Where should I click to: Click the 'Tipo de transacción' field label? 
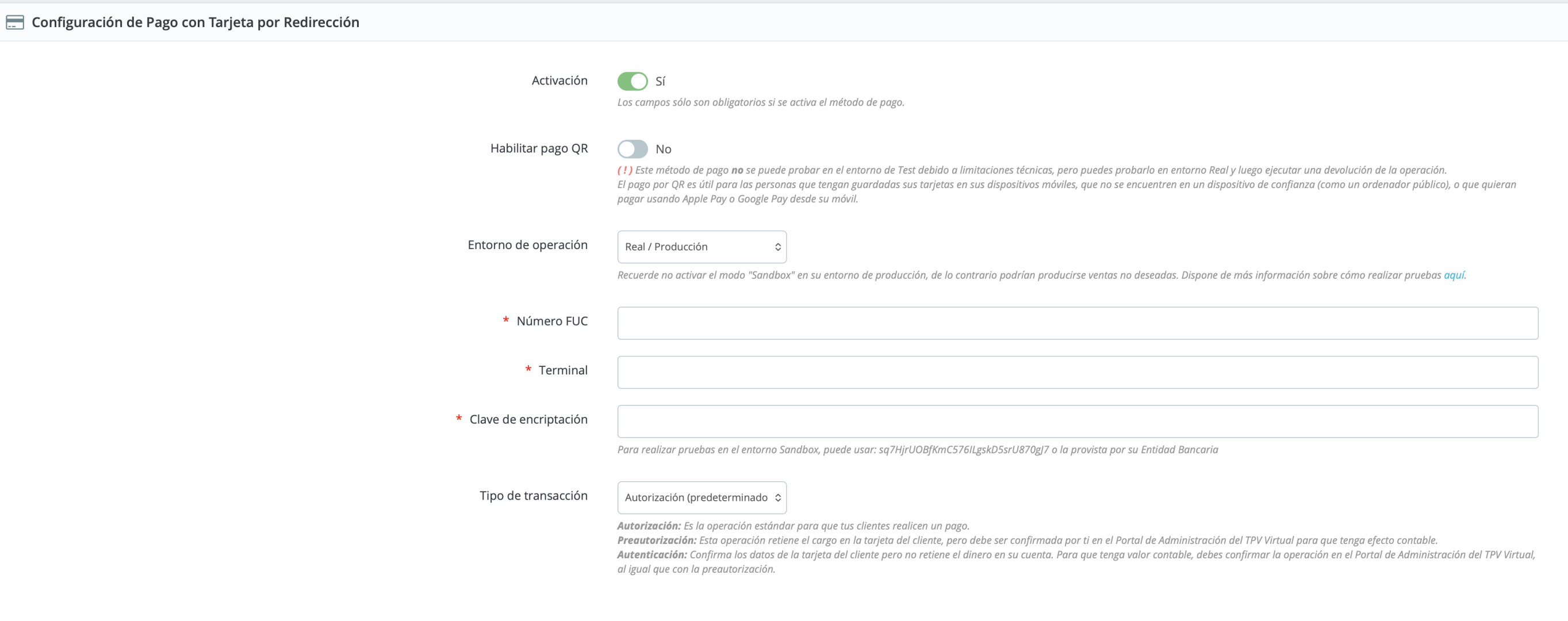pos(533,496)
